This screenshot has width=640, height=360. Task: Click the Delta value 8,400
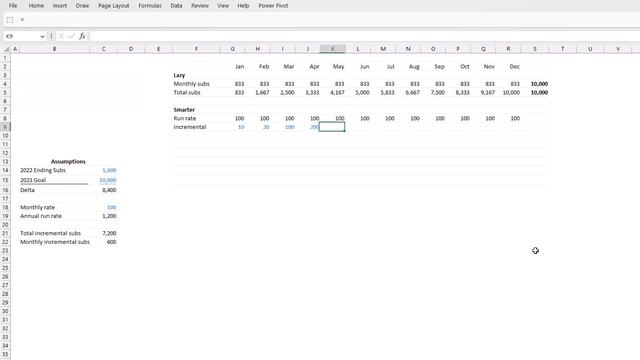click(x=109, y=190)
